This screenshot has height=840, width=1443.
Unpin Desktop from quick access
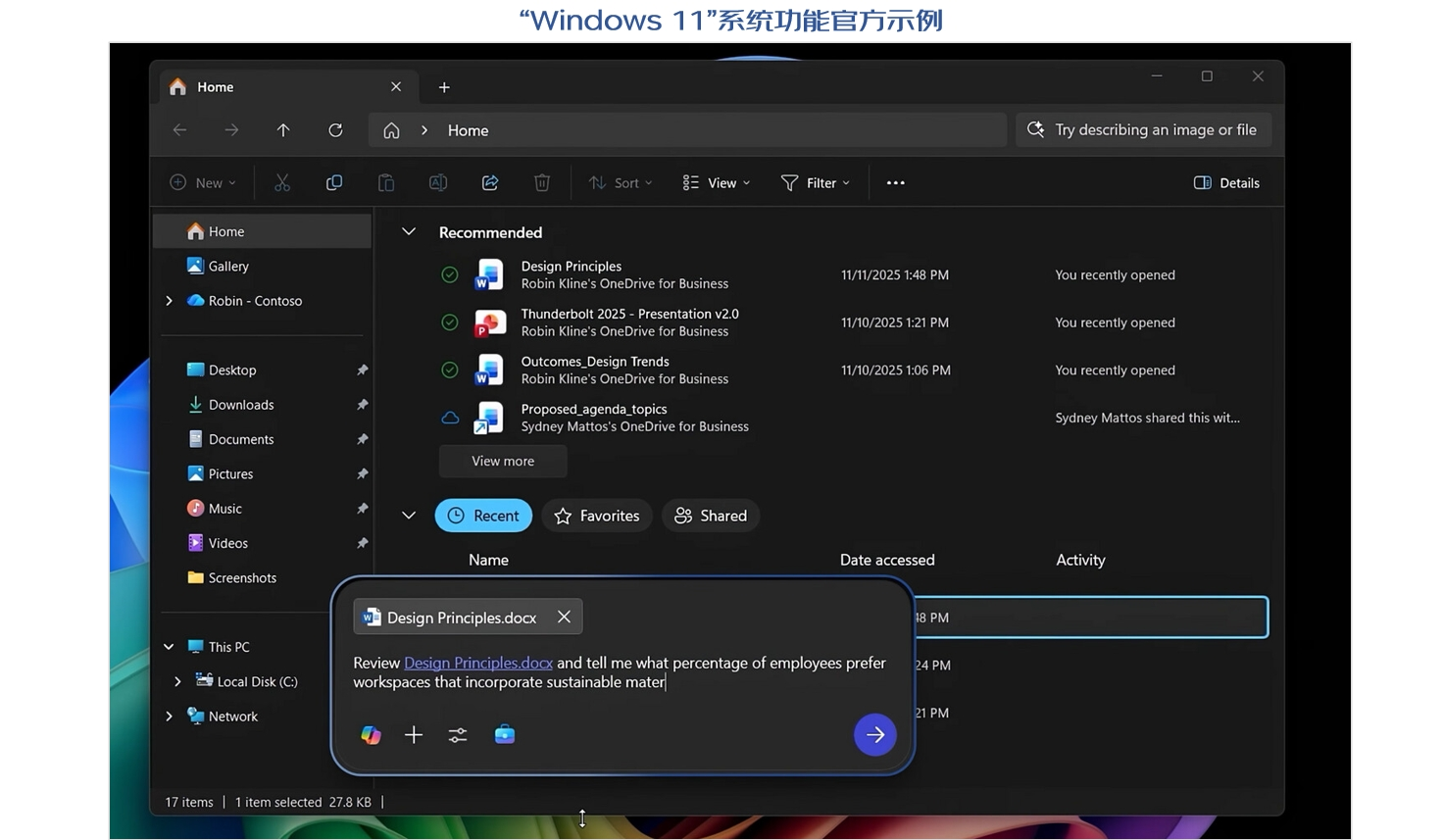pyautogui.click(x=362, y=370)
